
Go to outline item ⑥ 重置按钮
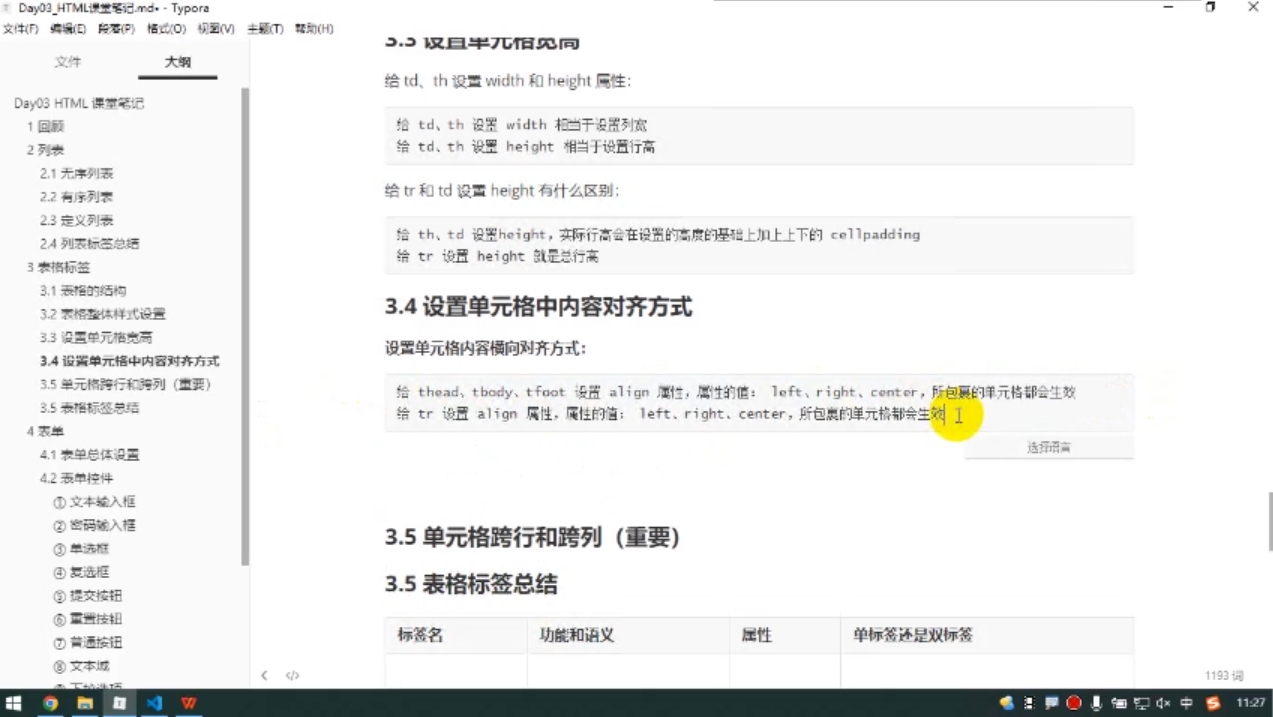click(x=87, y=619)
